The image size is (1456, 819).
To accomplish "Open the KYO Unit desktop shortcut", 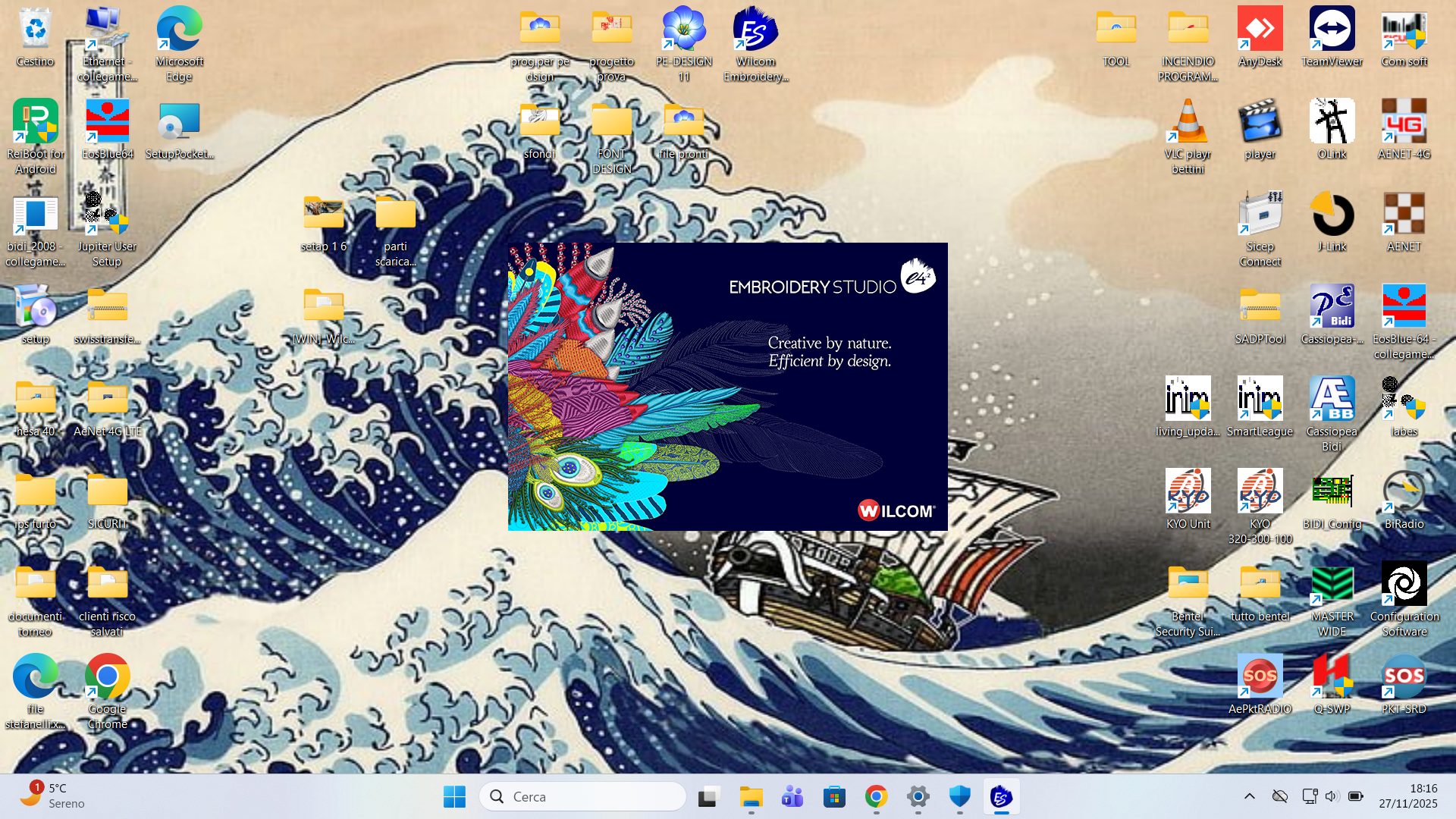I will pyautogui.click(x=1188, y=493).
